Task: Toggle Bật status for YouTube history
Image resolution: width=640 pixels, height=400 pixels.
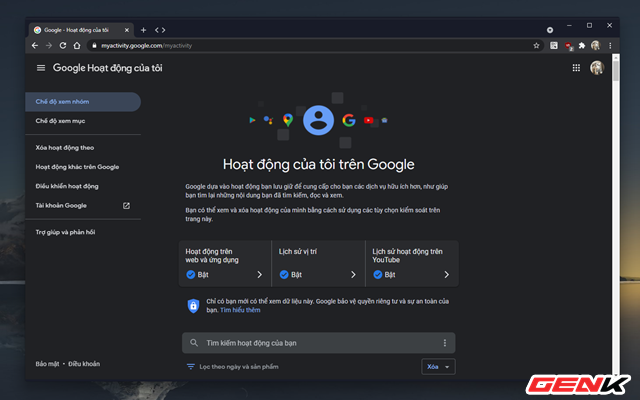Action: 384,275
